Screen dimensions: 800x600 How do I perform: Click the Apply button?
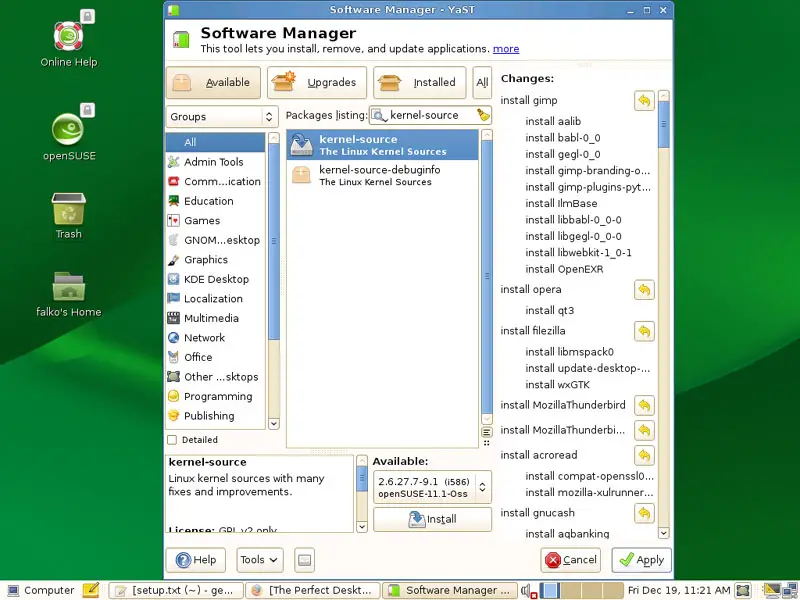click(642, 560)
